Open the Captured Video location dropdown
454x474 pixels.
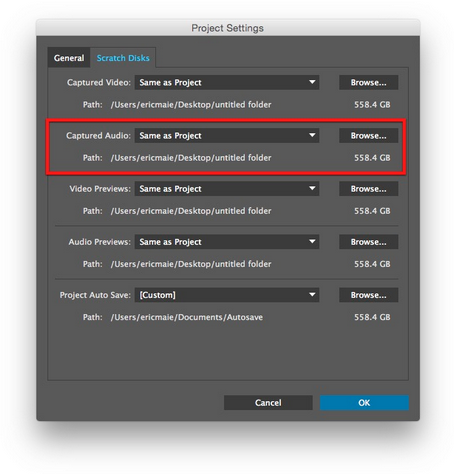[x=227, y=82]
